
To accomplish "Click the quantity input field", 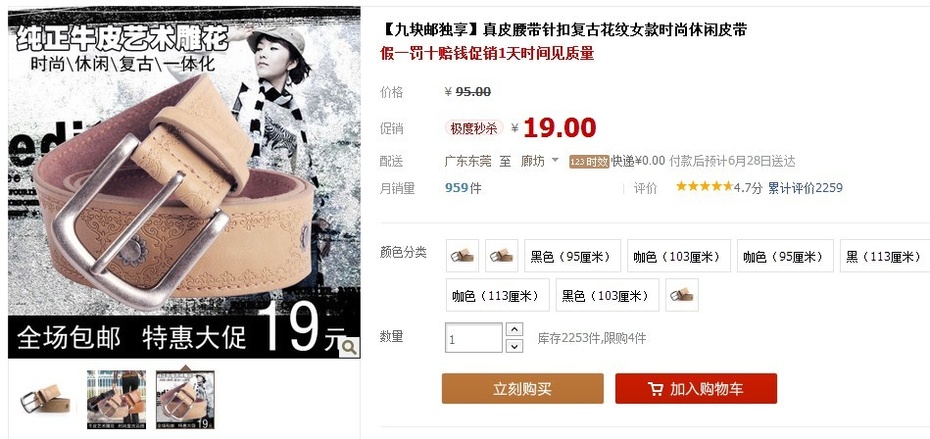I will [474, 338].
